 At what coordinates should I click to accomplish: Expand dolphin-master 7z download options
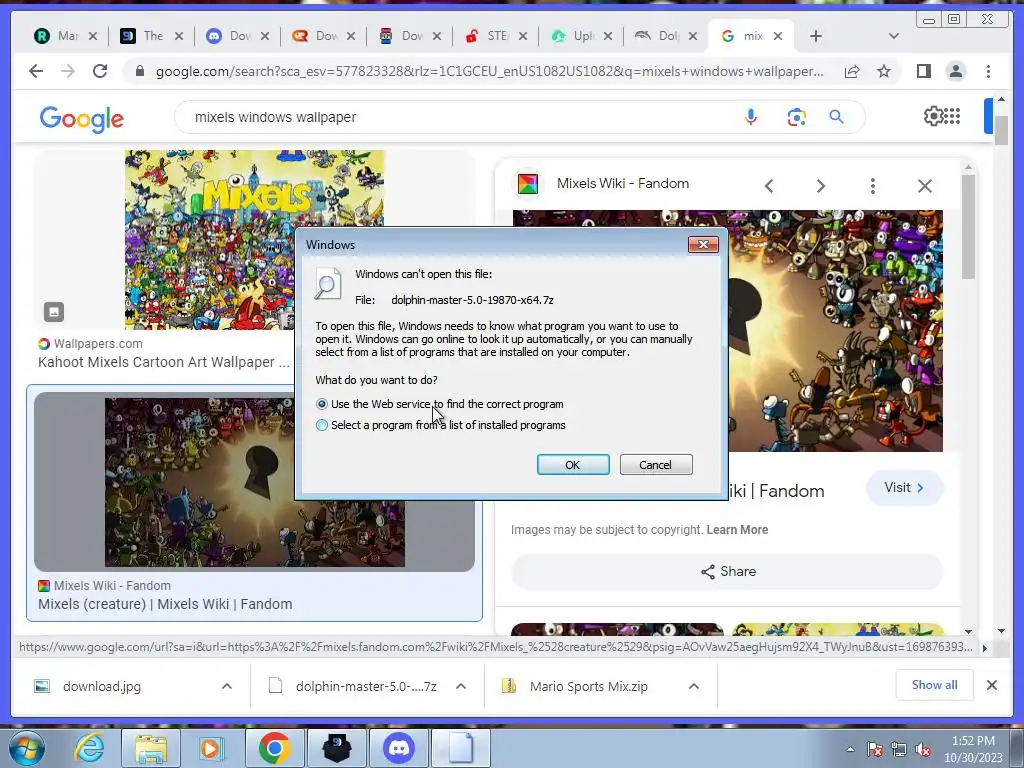460,686
